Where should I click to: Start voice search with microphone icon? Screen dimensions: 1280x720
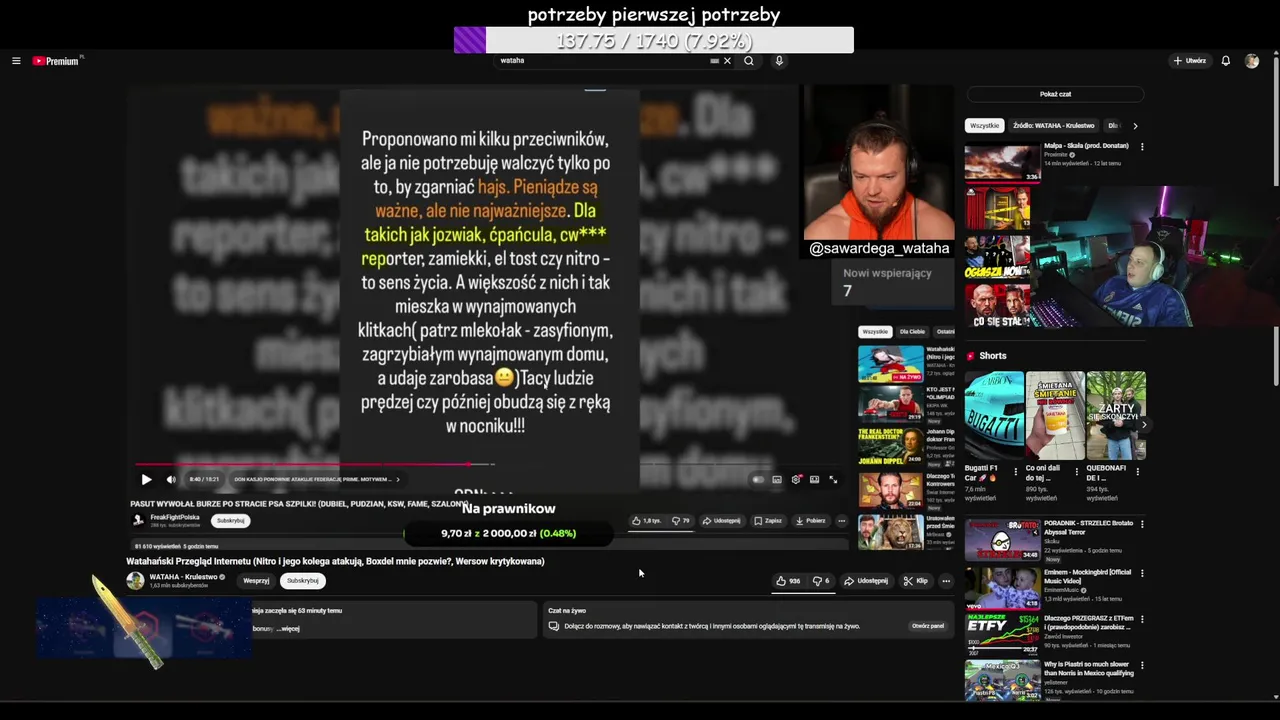779,61
